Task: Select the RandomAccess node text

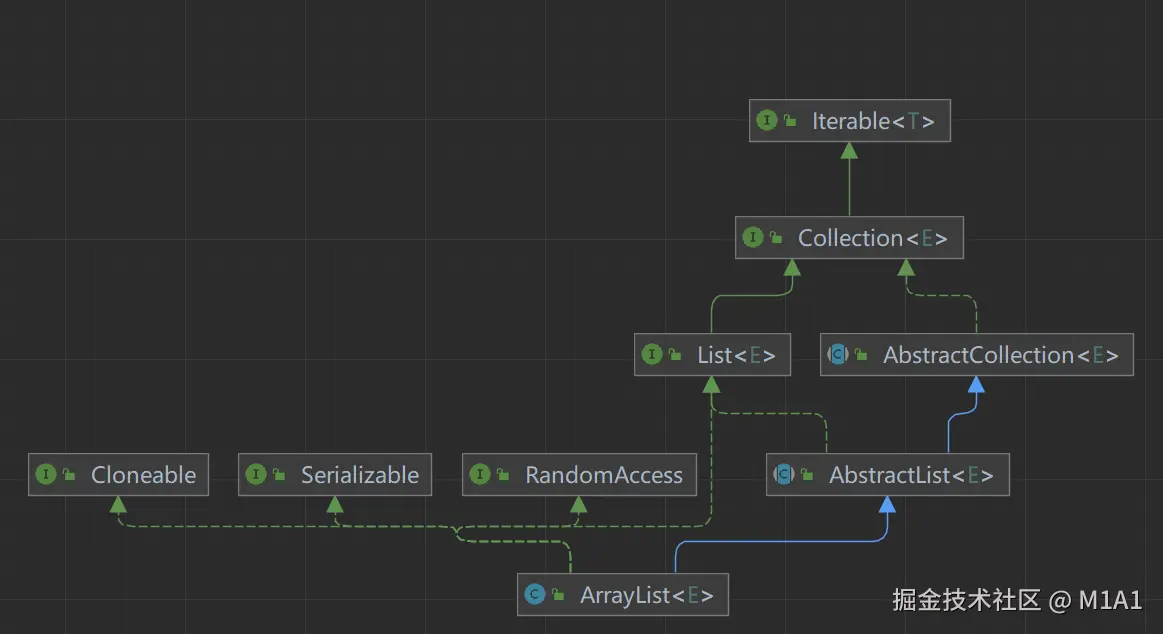Action: [604, 475]
